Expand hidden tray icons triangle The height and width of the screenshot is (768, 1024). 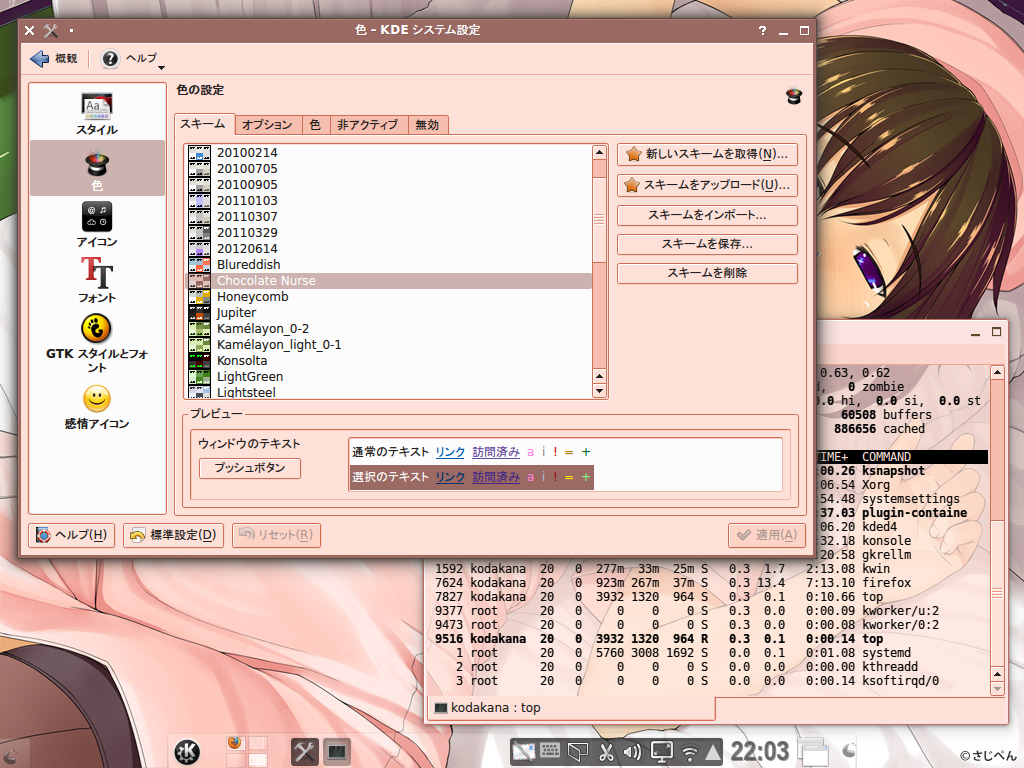(x=712, y=752)
